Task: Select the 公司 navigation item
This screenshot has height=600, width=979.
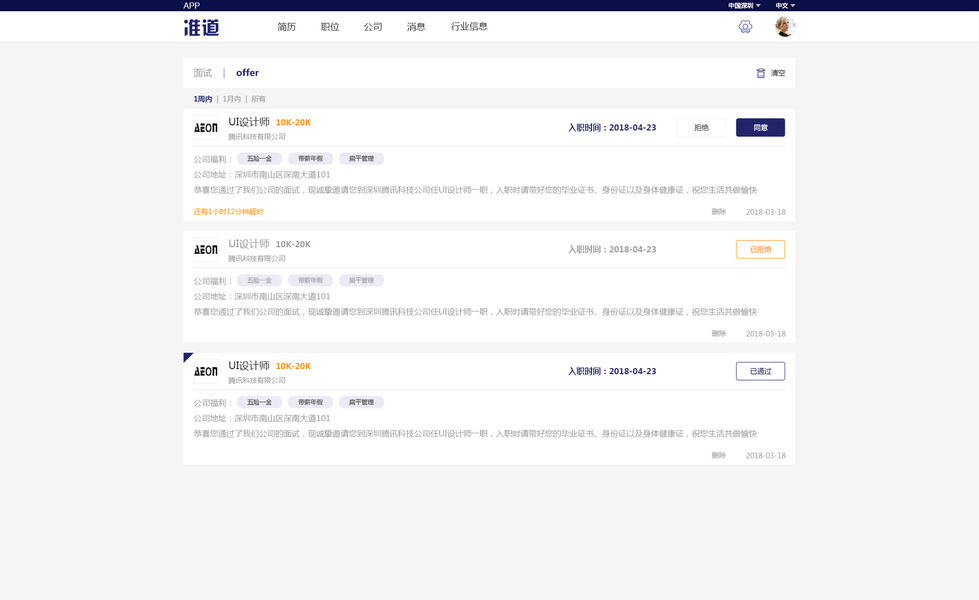Action: point(373,27)
